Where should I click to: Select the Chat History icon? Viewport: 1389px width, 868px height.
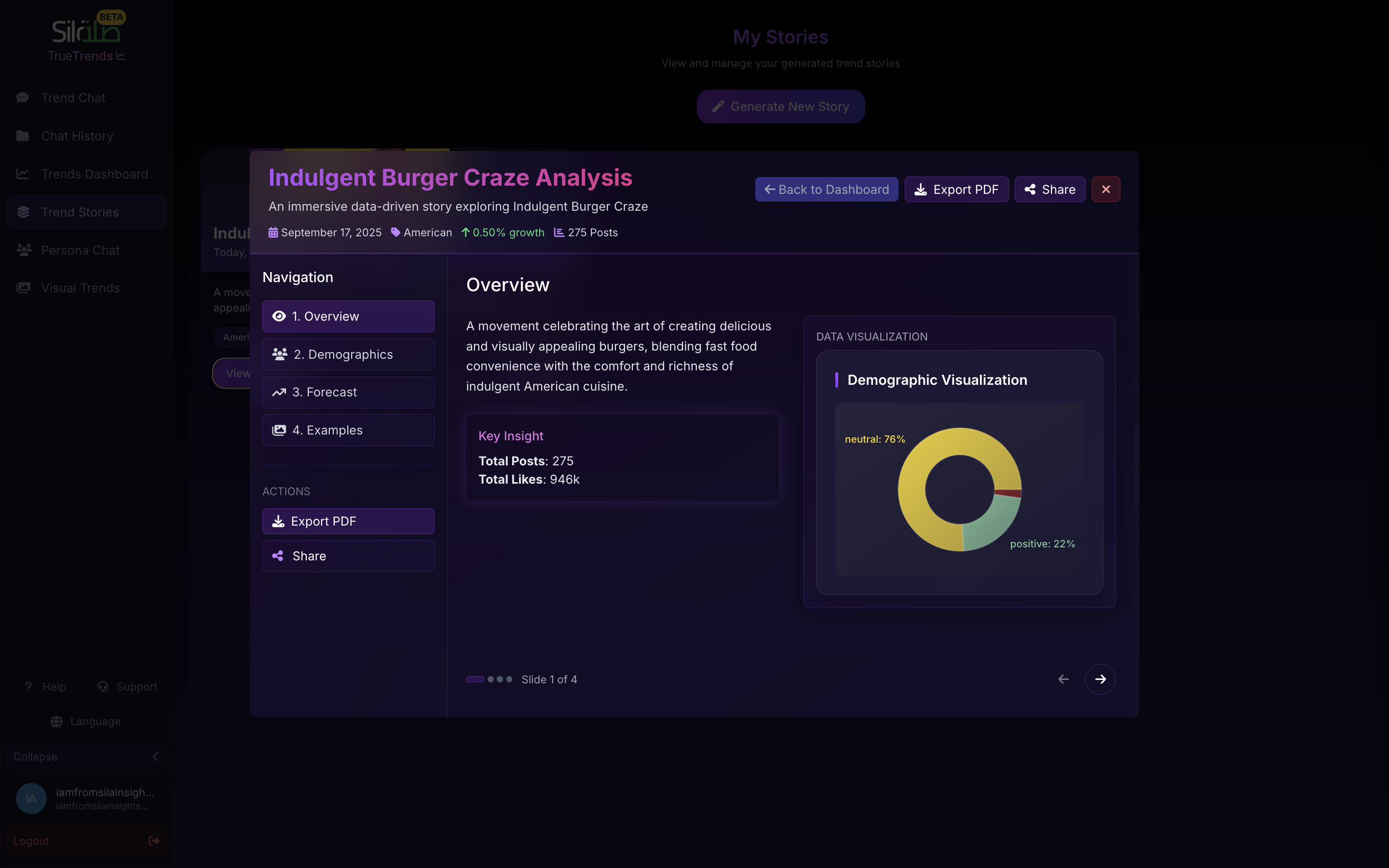coord(22,136)
